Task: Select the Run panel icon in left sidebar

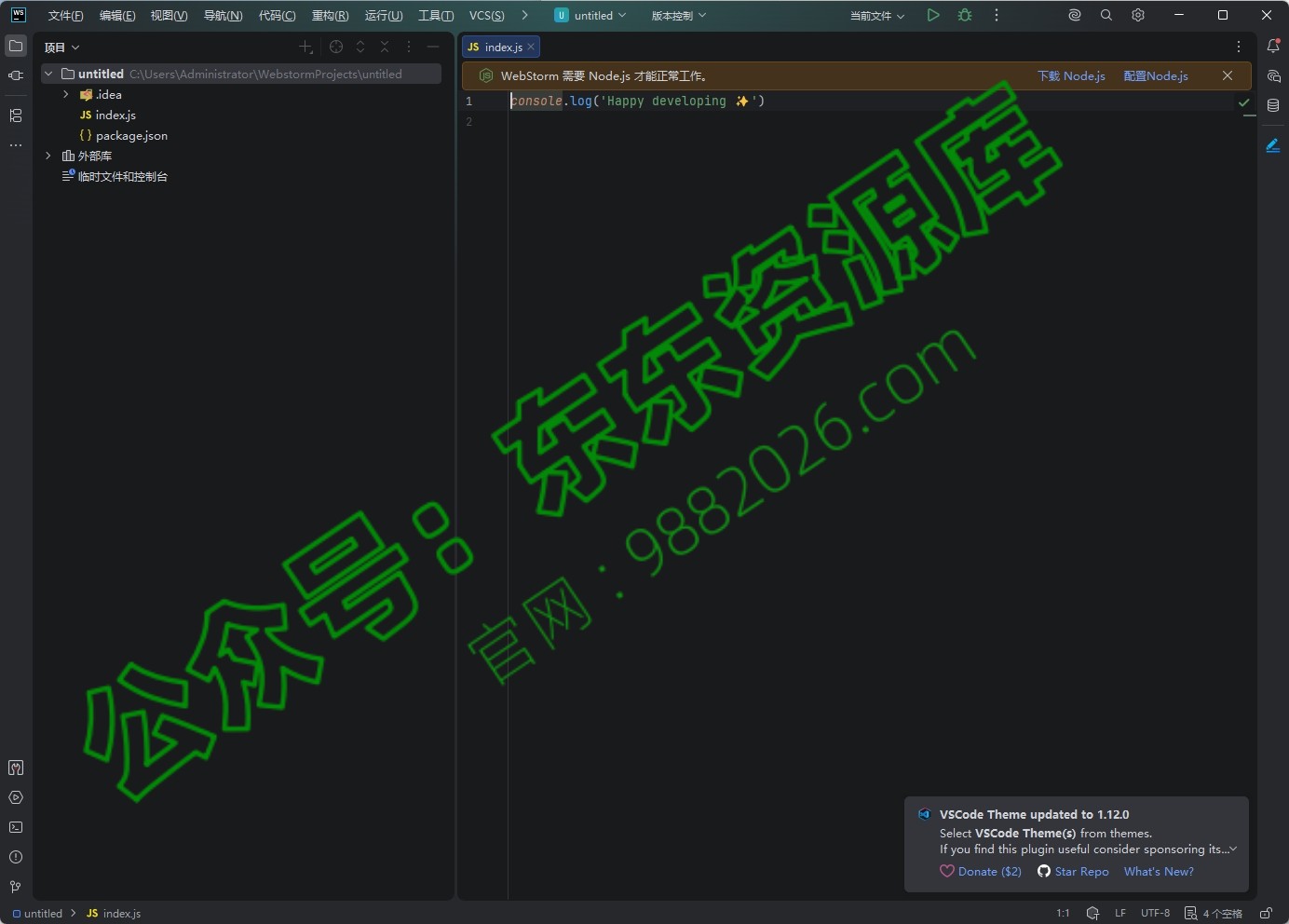Action: (x=15, y=798)
